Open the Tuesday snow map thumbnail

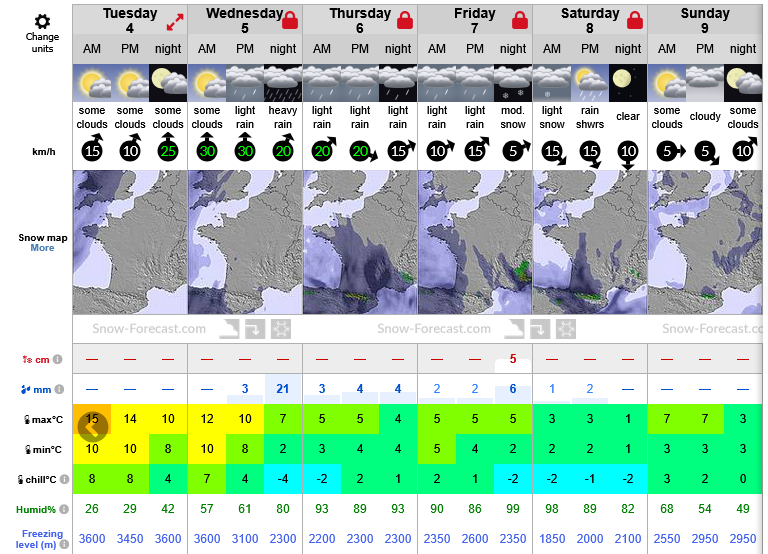(130, 242)
